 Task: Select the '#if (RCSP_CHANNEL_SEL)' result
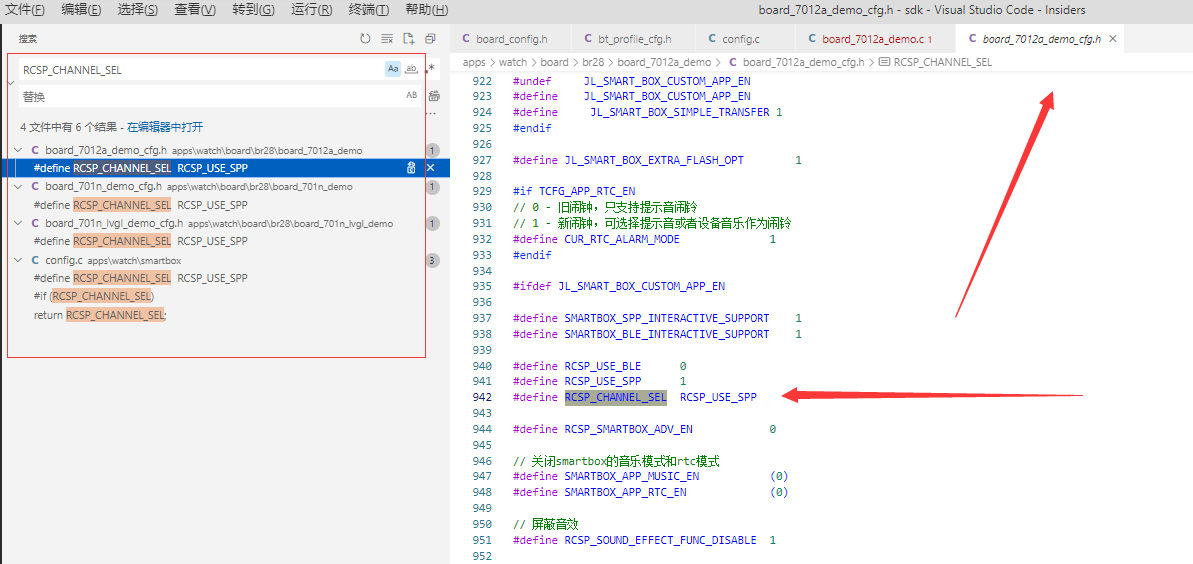94,296
